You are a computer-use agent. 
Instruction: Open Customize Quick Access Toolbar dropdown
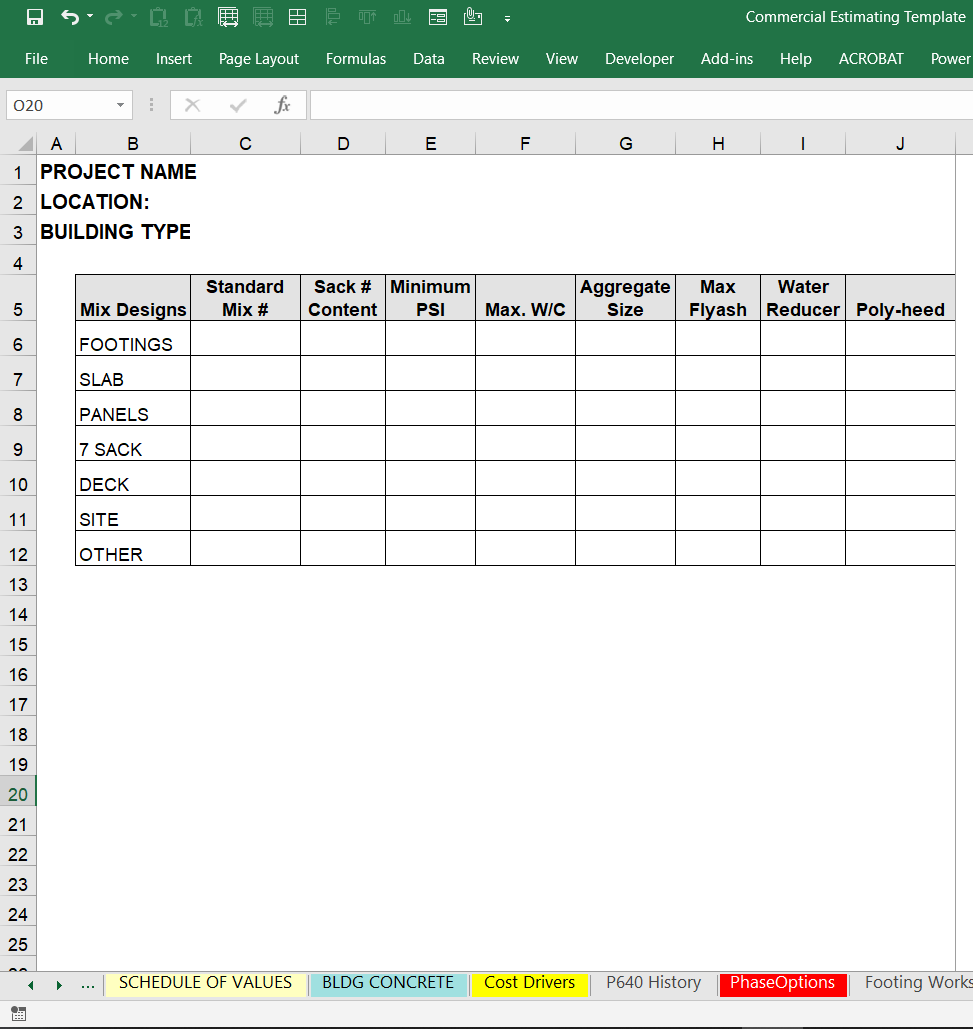coord(507,18)
